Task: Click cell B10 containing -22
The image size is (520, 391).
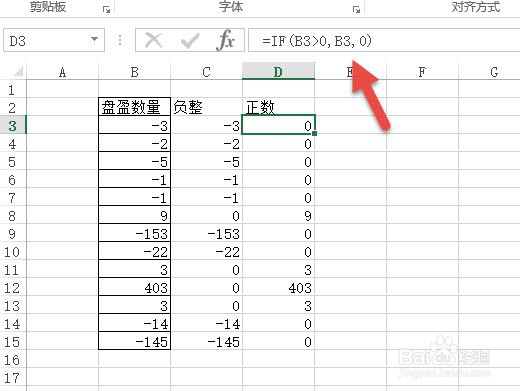Action: point(134,251)
